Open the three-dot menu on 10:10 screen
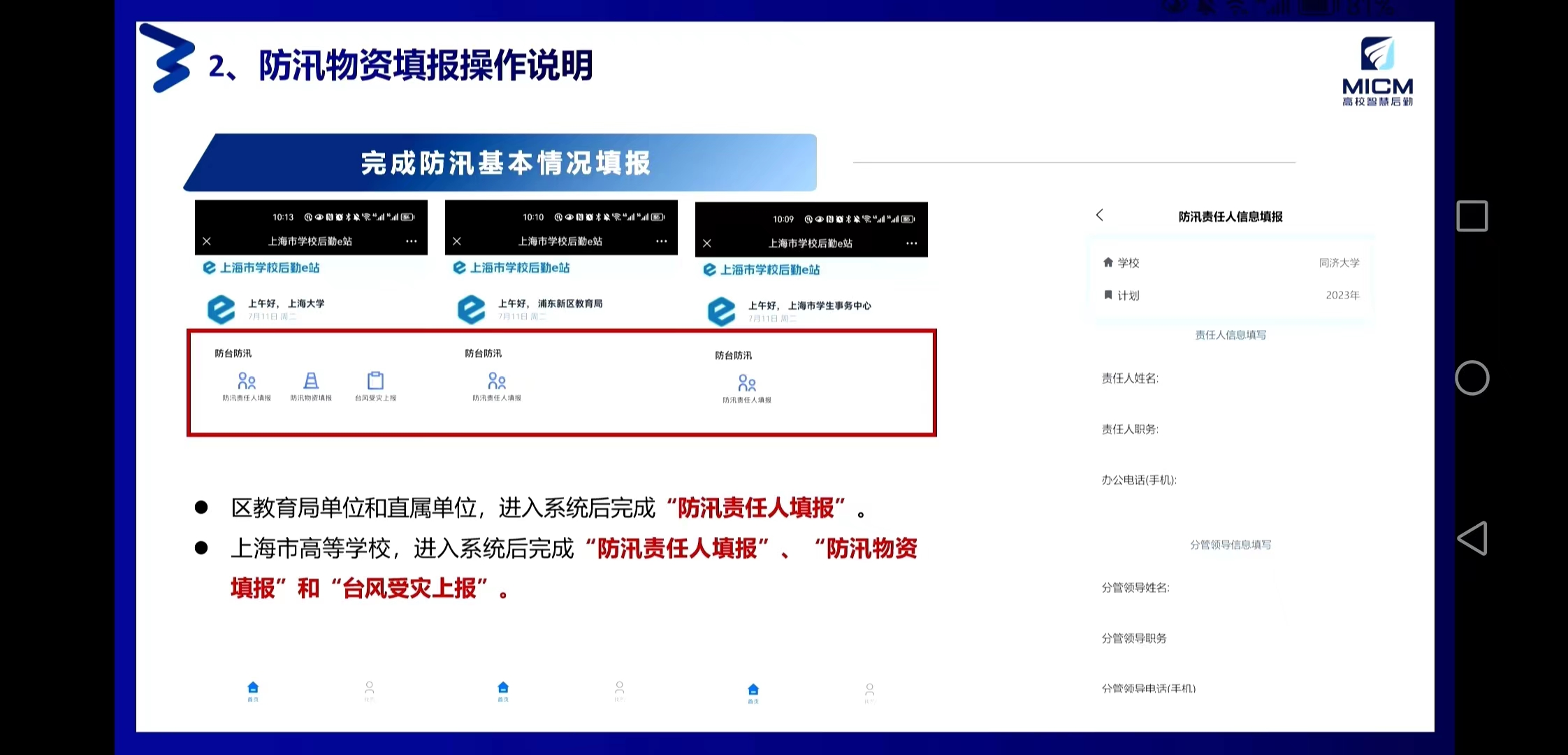Image resolution: width=1568 pixels, height=755 pixels. [x=661, y=241]
